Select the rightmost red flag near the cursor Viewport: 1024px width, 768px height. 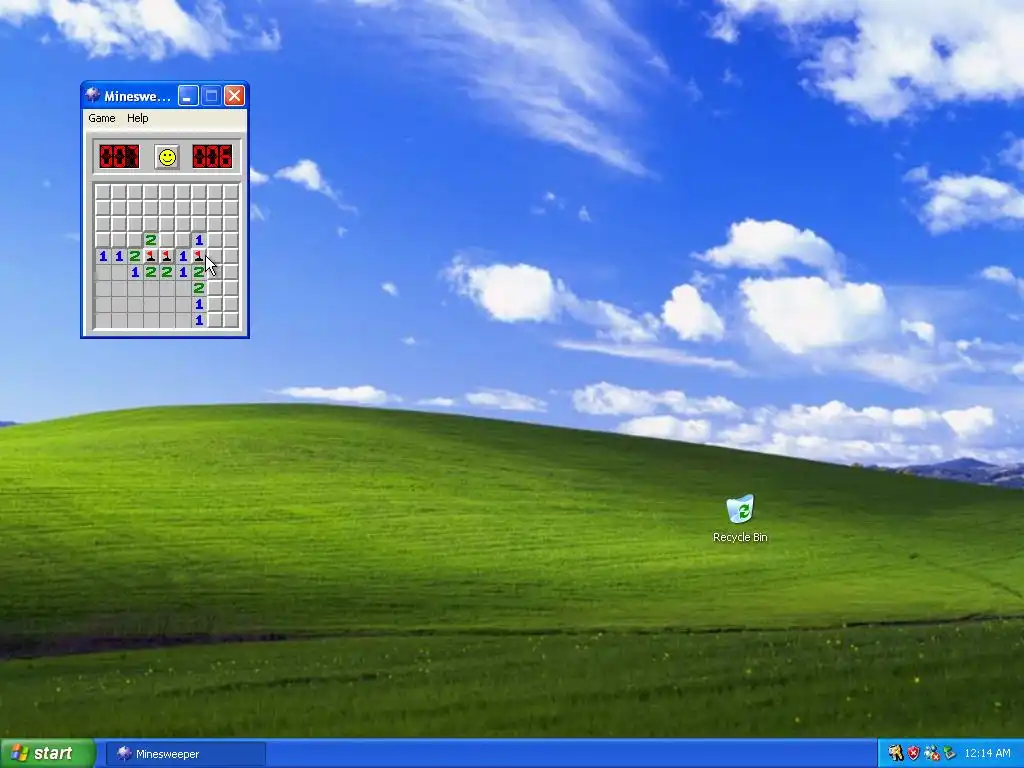pos(199,256)
